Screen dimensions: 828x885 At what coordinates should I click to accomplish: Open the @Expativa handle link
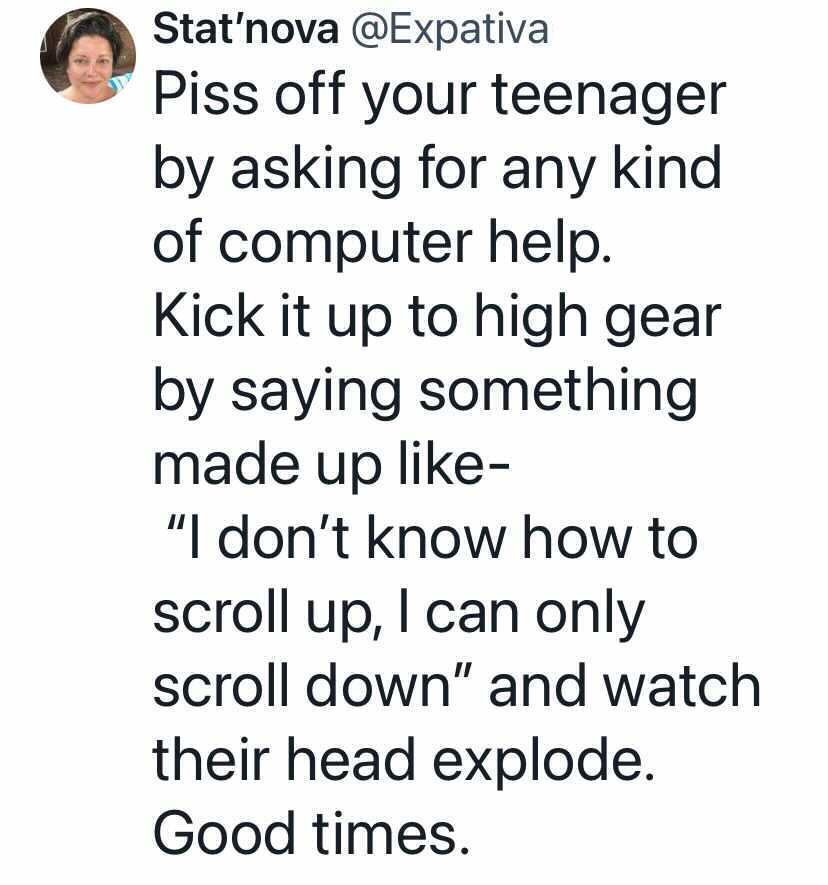pos(450,30)
